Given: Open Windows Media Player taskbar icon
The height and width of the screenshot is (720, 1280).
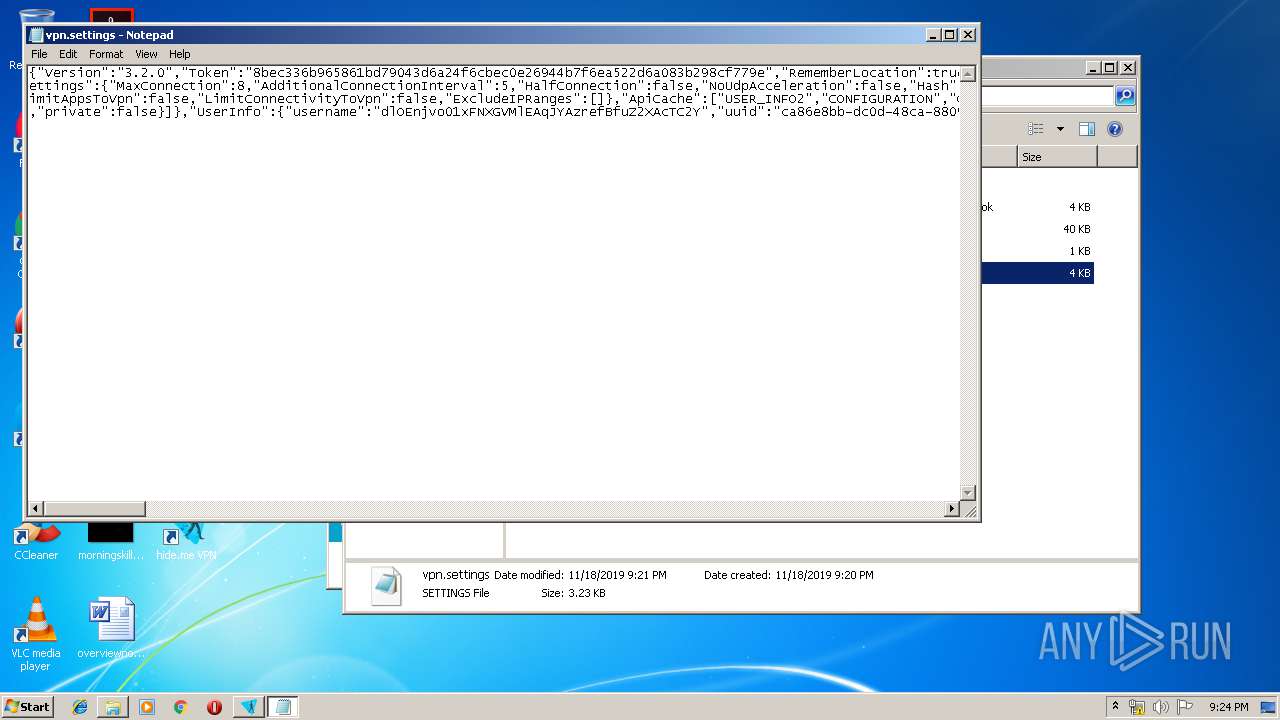Looking at the screenshot, I should [147, 706].
